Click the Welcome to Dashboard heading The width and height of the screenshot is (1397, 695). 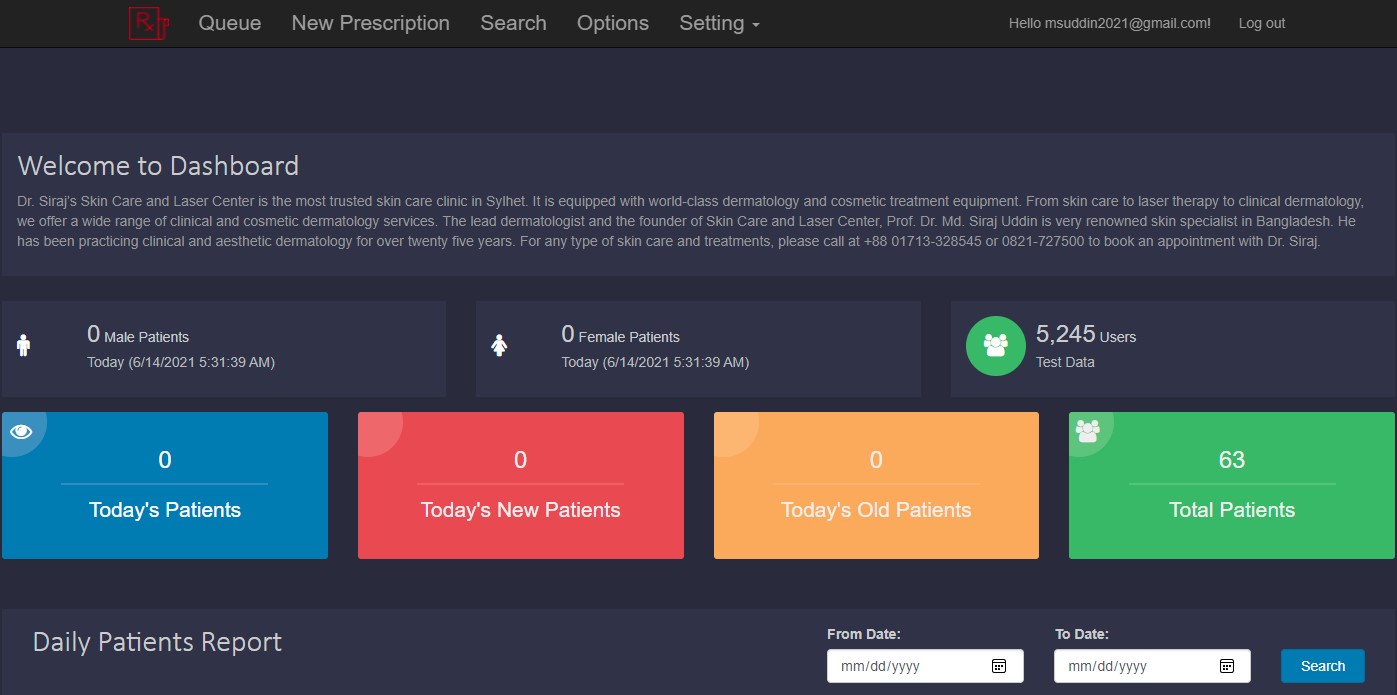(158, 166)
